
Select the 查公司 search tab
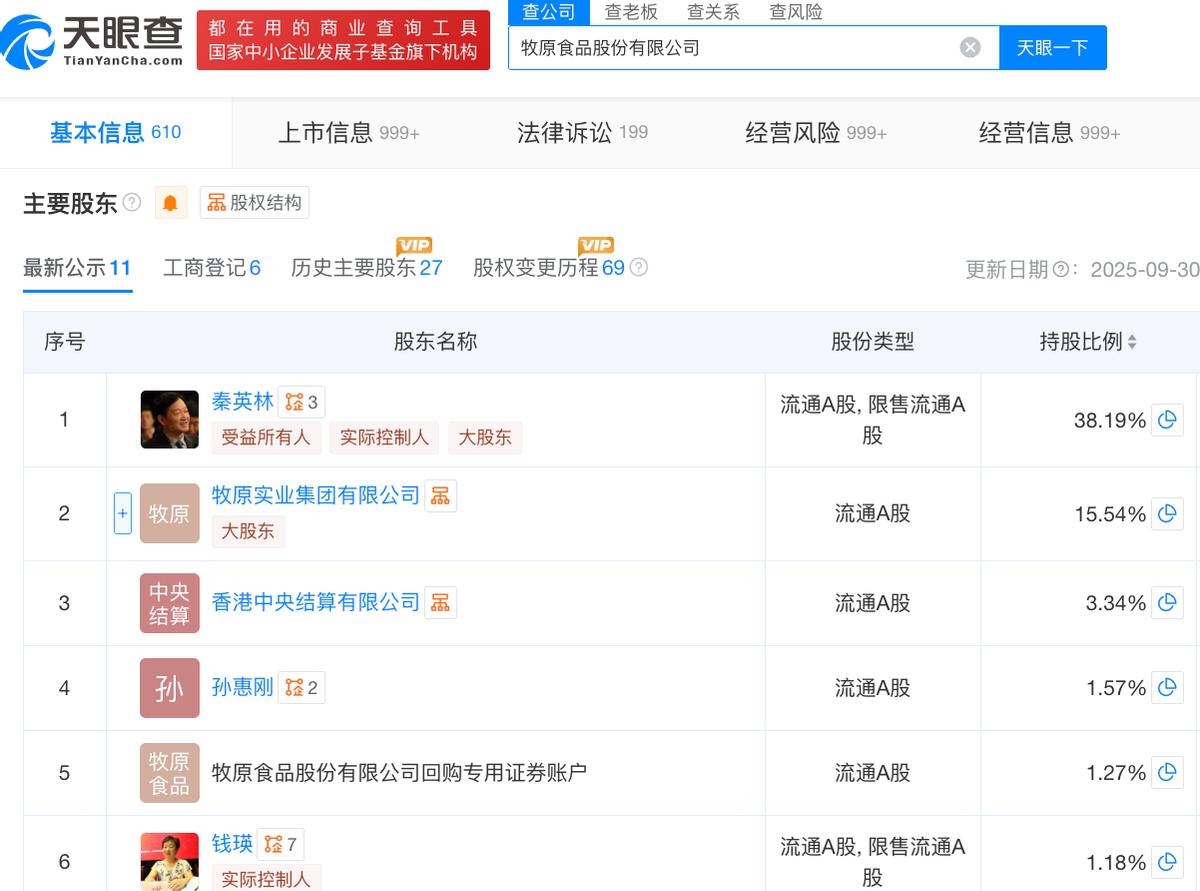click(x=549, y=12)
